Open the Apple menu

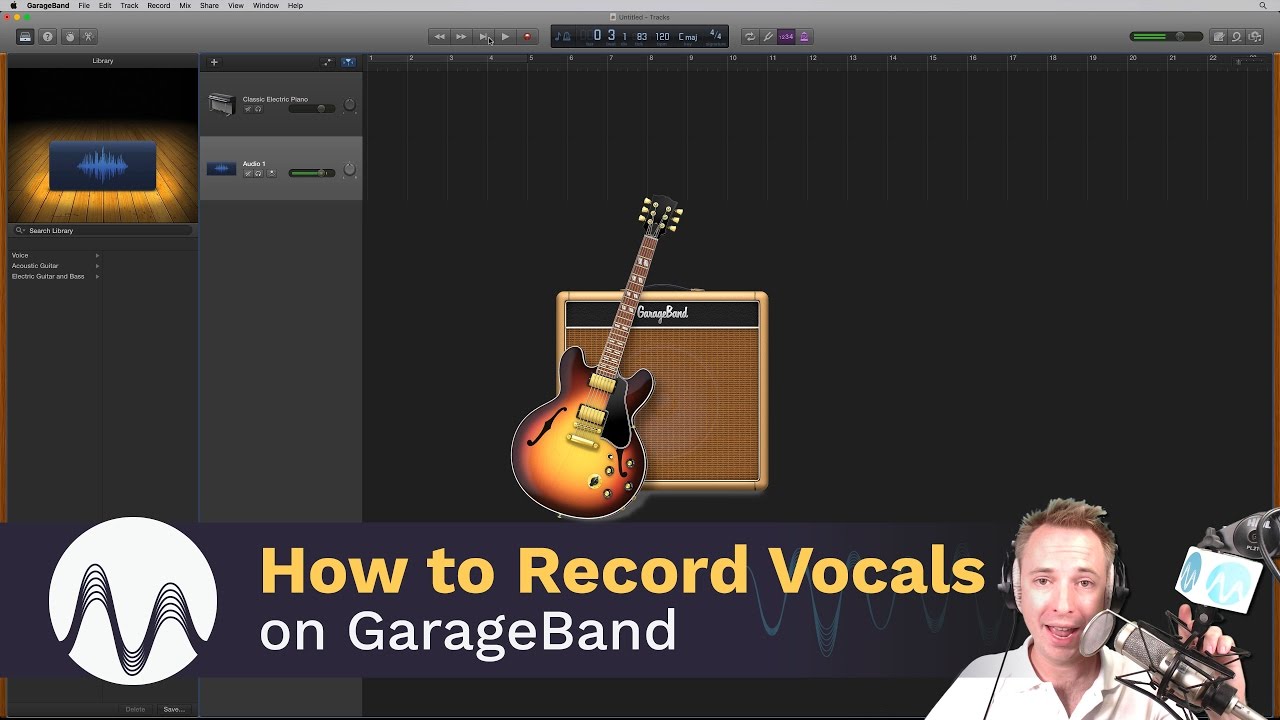tap(13, 5)
